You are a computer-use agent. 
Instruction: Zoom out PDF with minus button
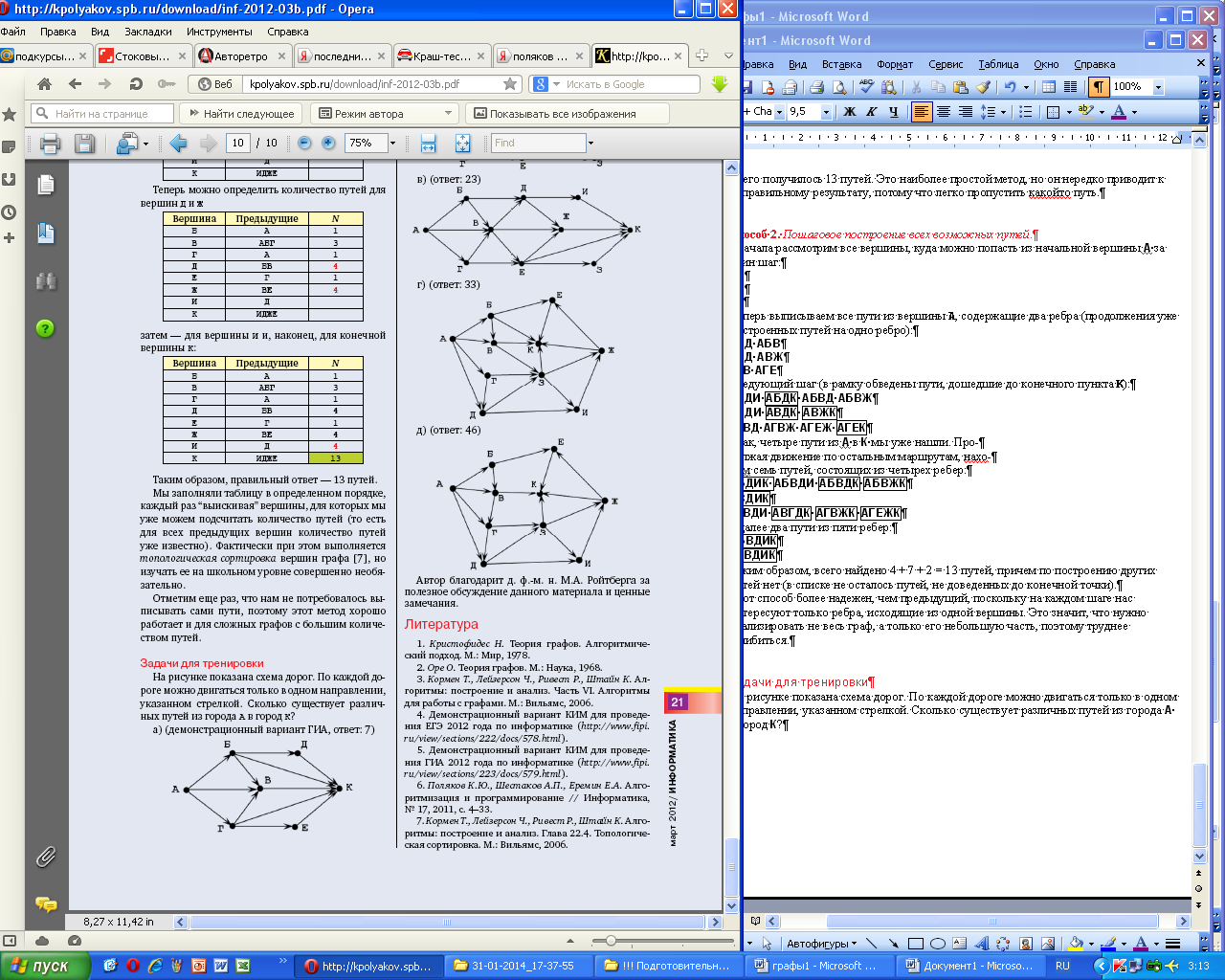304,143
